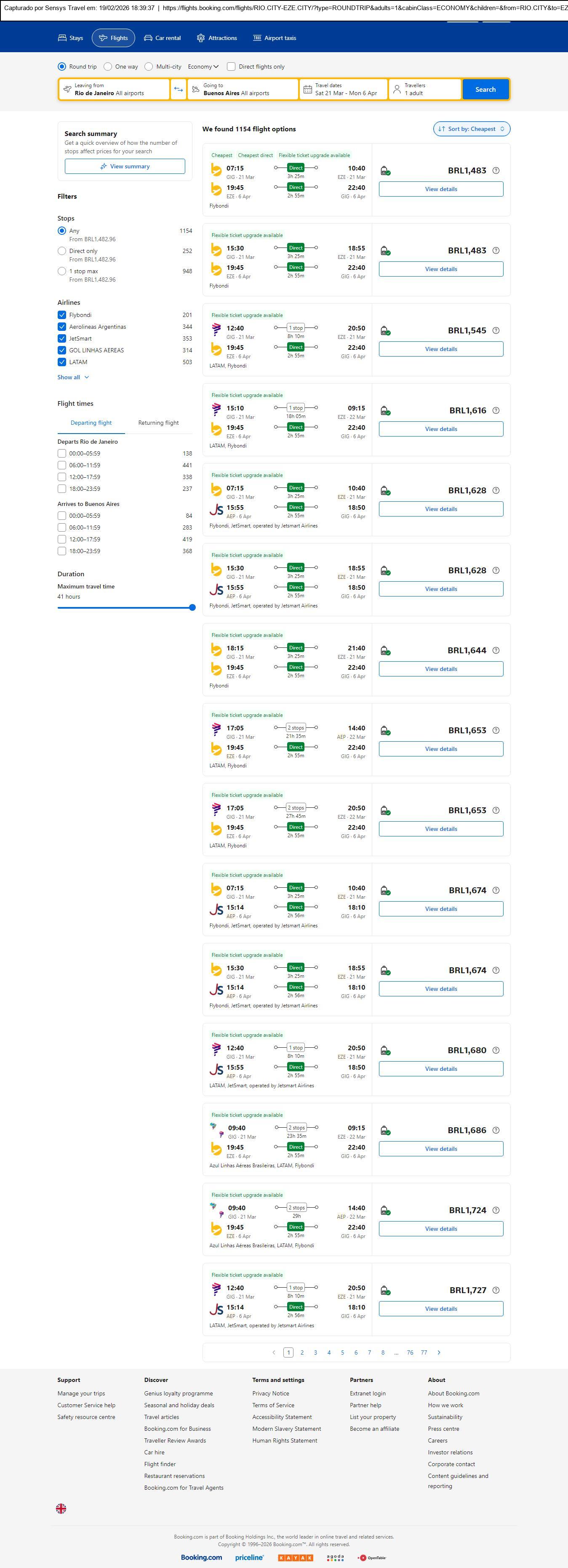Viewport: 568px width, 1568px height.
Task: Click the swap origin and destination arrows icon
Action: (179, 90)
